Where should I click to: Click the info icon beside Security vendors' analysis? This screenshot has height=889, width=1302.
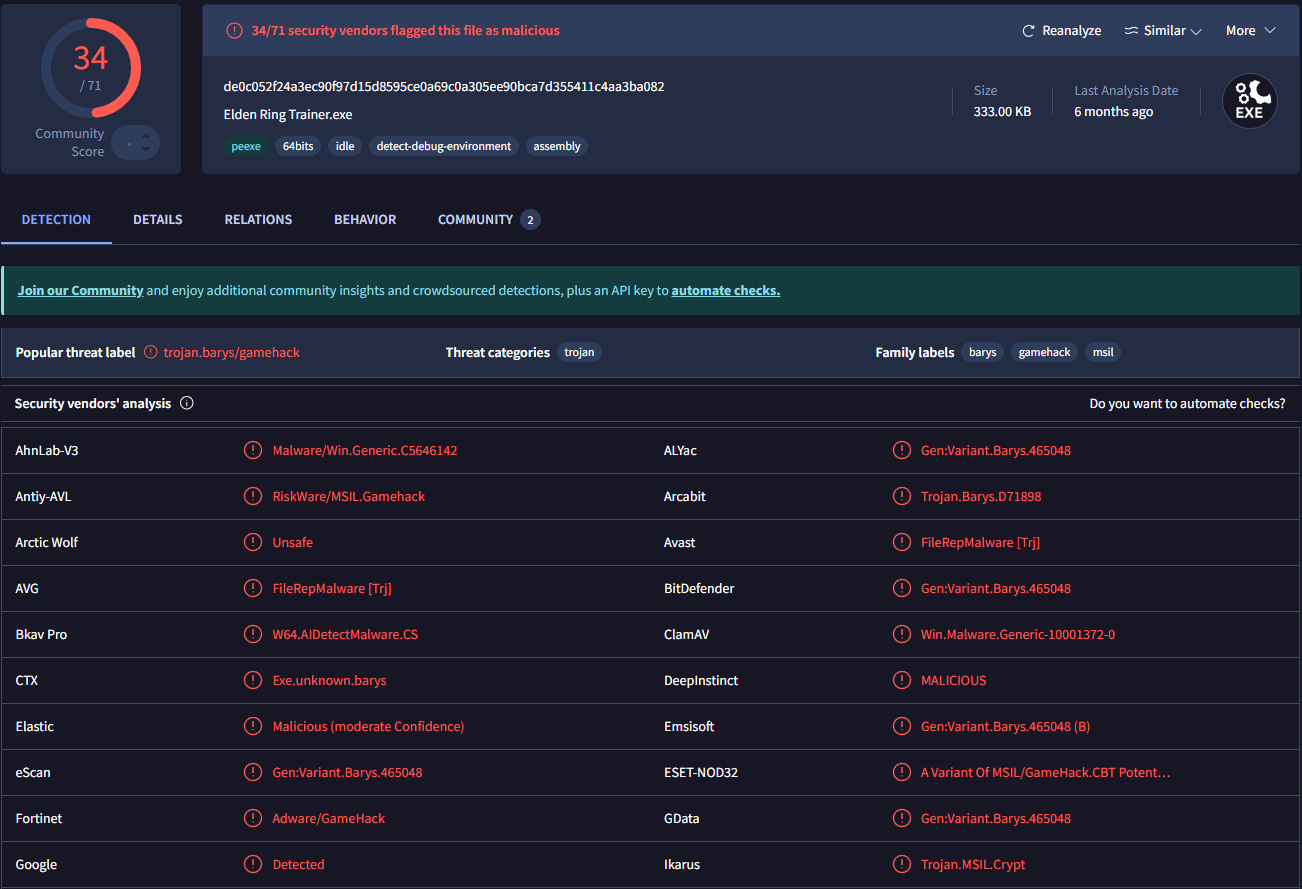coord(187,404)
